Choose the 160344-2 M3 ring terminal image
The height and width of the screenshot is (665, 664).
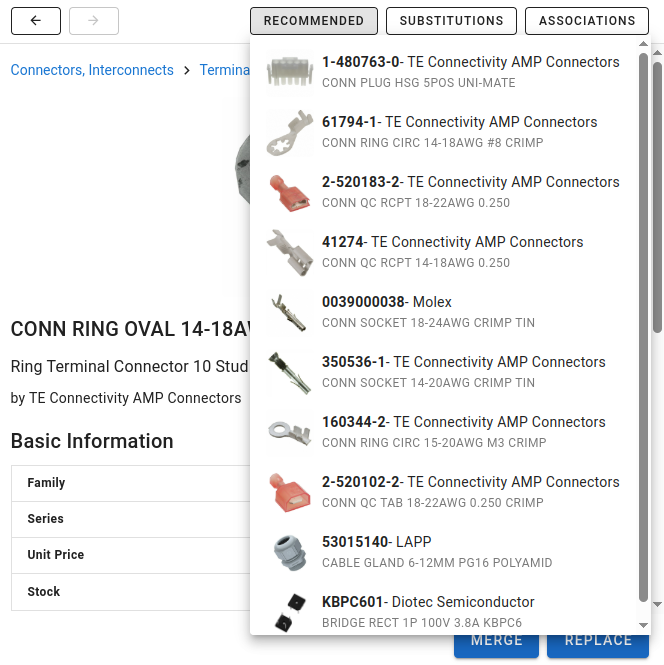tap(290, 432)
